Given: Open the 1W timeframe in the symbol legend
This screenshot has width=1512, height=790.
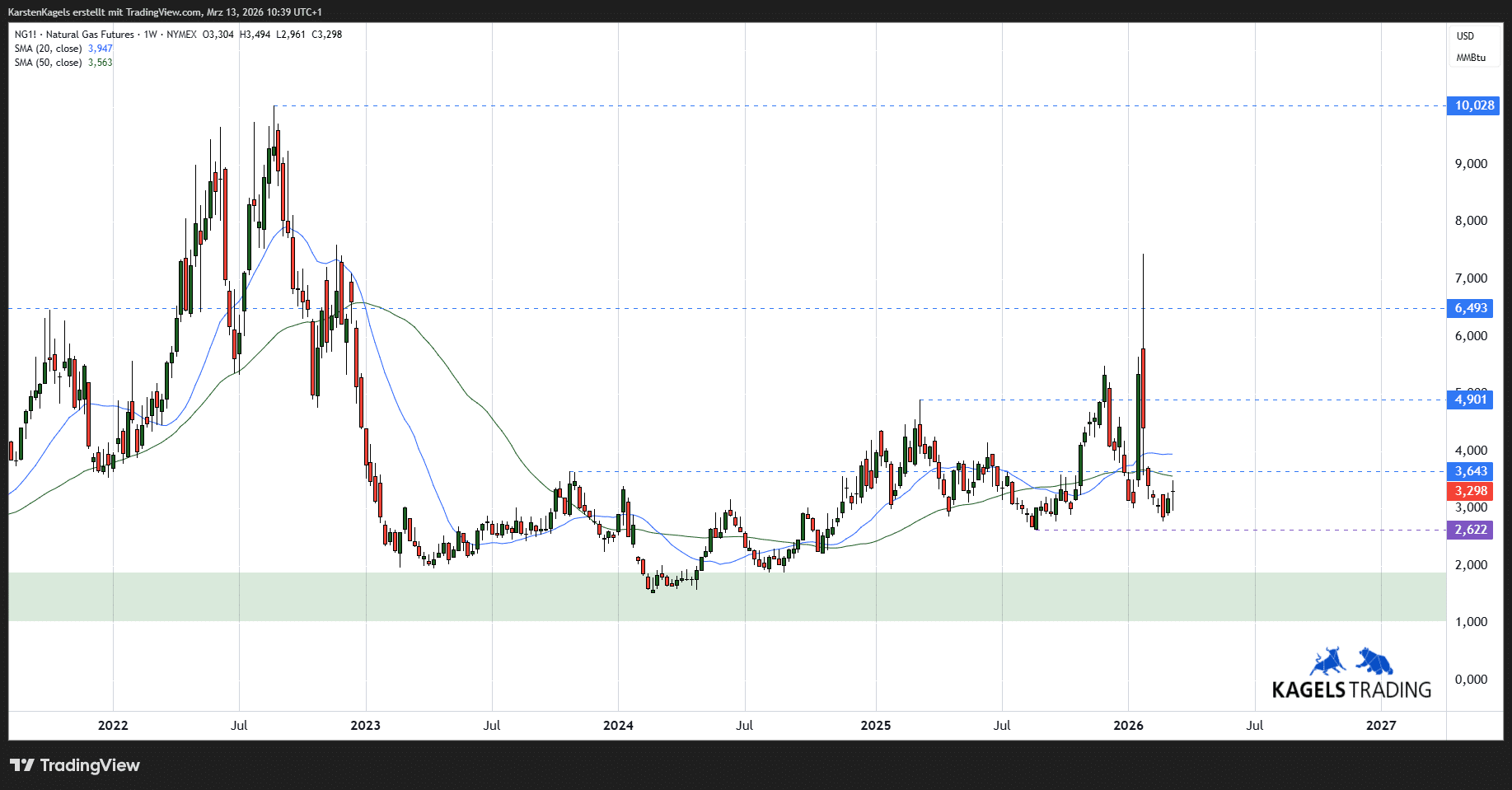Looking at the screenshot, I should tap(150, 35).
